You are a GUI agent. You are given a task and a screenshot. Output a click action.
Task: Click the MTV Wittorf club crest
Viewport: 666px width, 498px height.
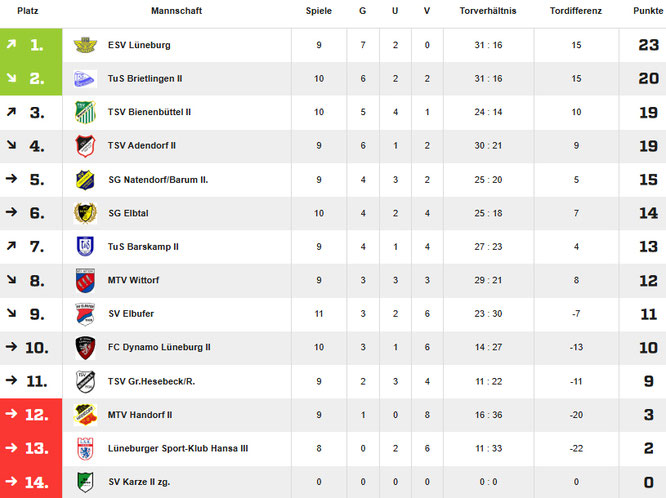pos(85,280)
